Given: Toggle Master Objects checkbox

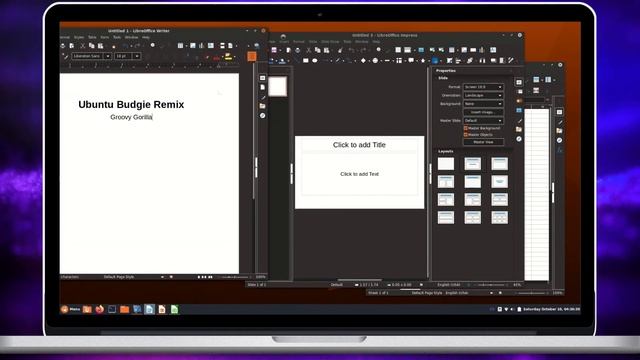Looking at the screenshot, I should (x=465, y=135).
